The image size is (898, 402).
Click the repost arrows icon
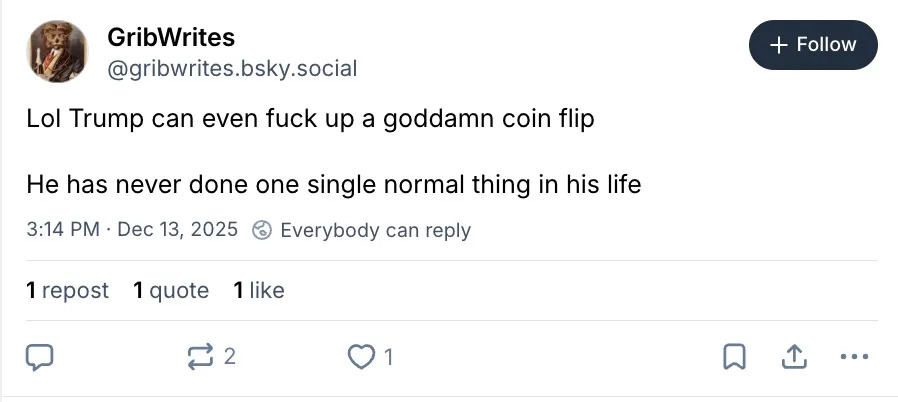click(x=200, y=356)
